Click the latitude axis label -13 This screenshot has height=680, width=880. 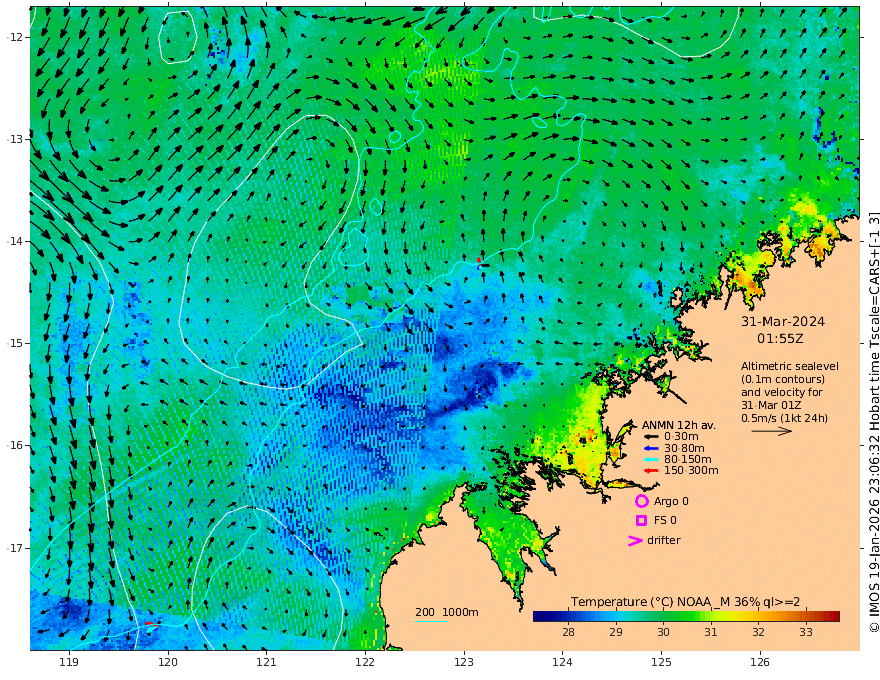(15, 139)
